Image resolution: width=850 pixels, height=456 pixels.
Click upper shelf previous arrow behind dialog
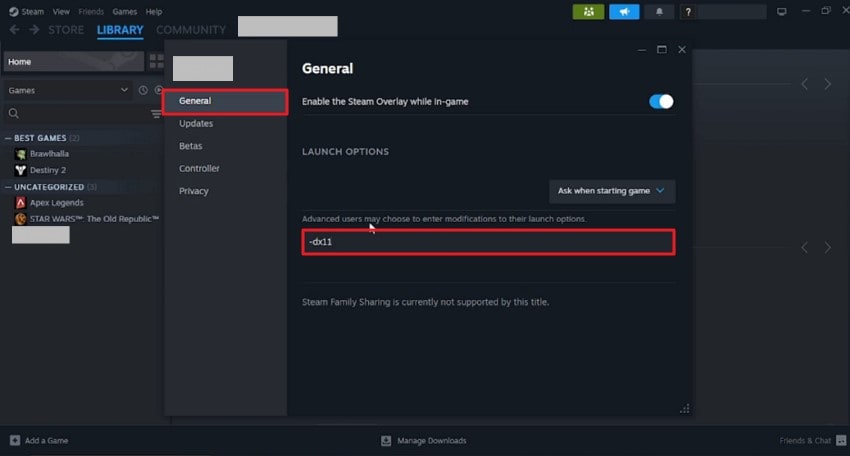tap(805, 85)
